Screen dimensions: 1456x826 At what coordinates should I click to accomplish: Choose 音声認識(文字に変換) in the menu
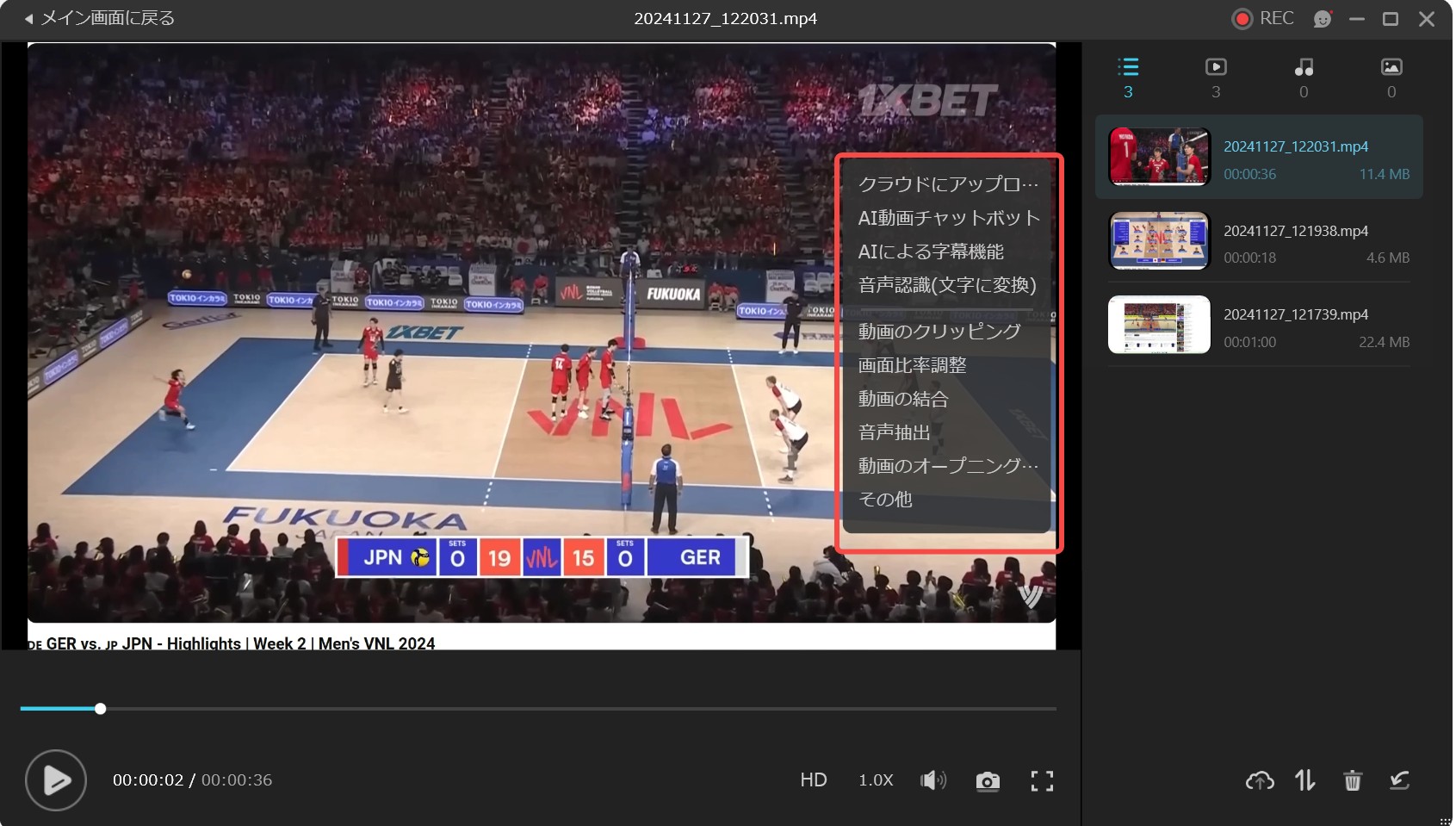(x=947, y=285)
